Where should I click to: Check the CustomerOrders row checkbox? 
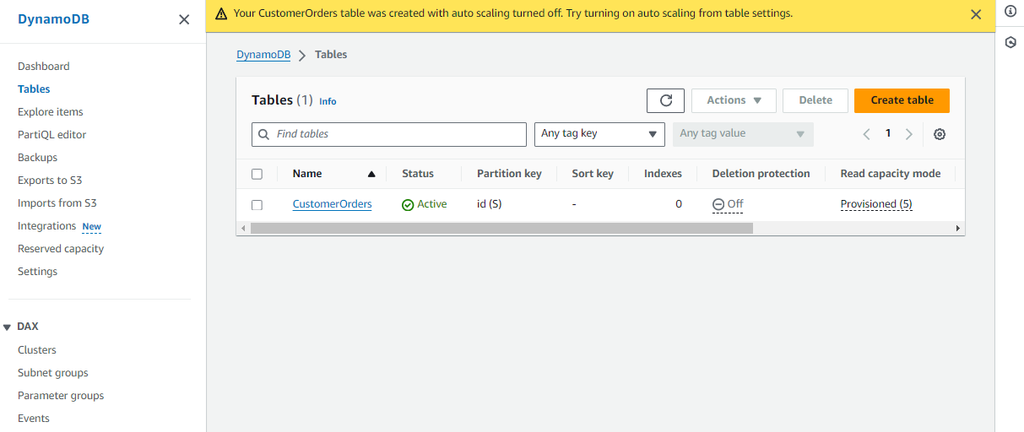click(x=257, y=204)
